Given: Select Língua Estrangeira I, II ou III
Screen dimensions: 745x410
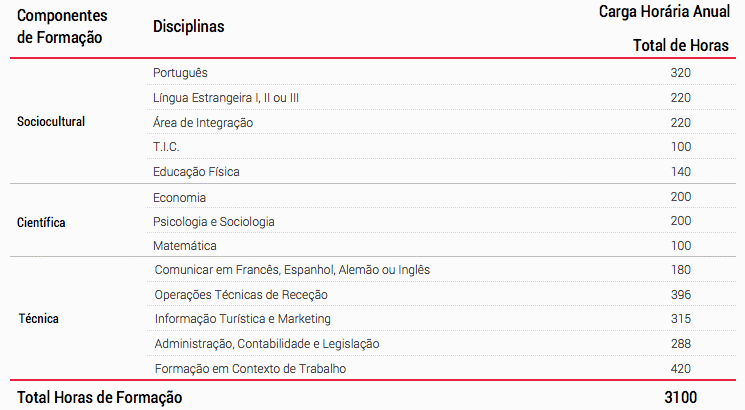Looking at the screenshot, I should click(226, 98).
